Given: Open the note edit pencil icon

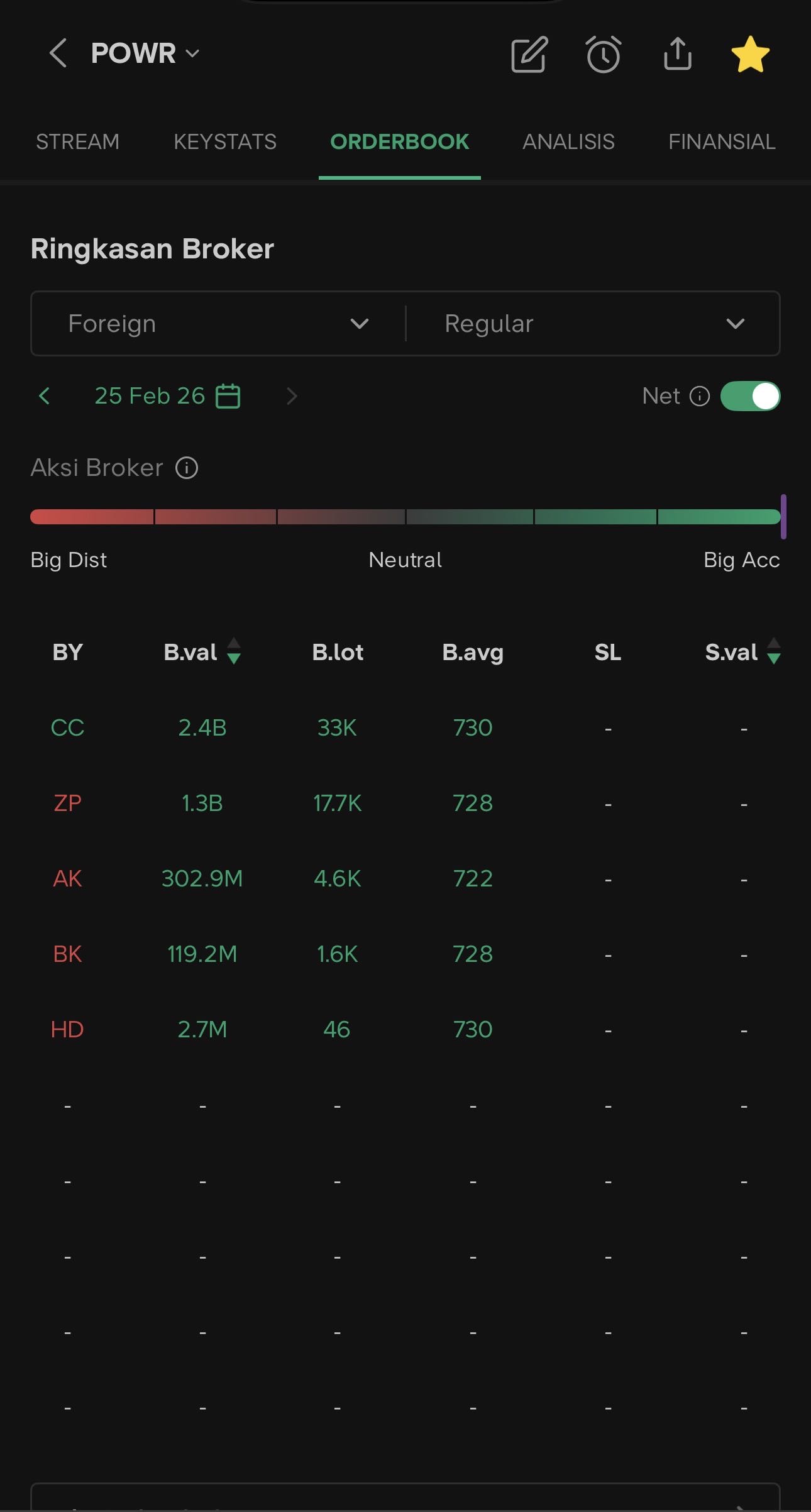Looking at the screenshot, I should click(x=529, y=55).
